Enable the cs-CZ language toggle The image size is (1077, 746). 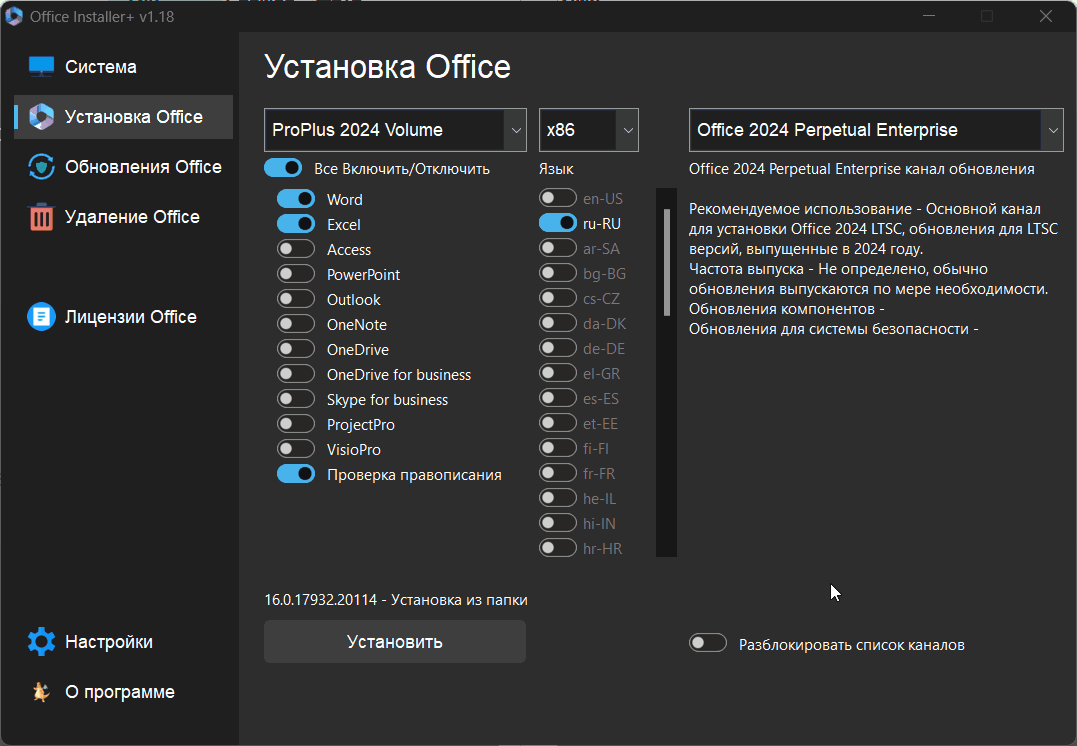[558, 298]
